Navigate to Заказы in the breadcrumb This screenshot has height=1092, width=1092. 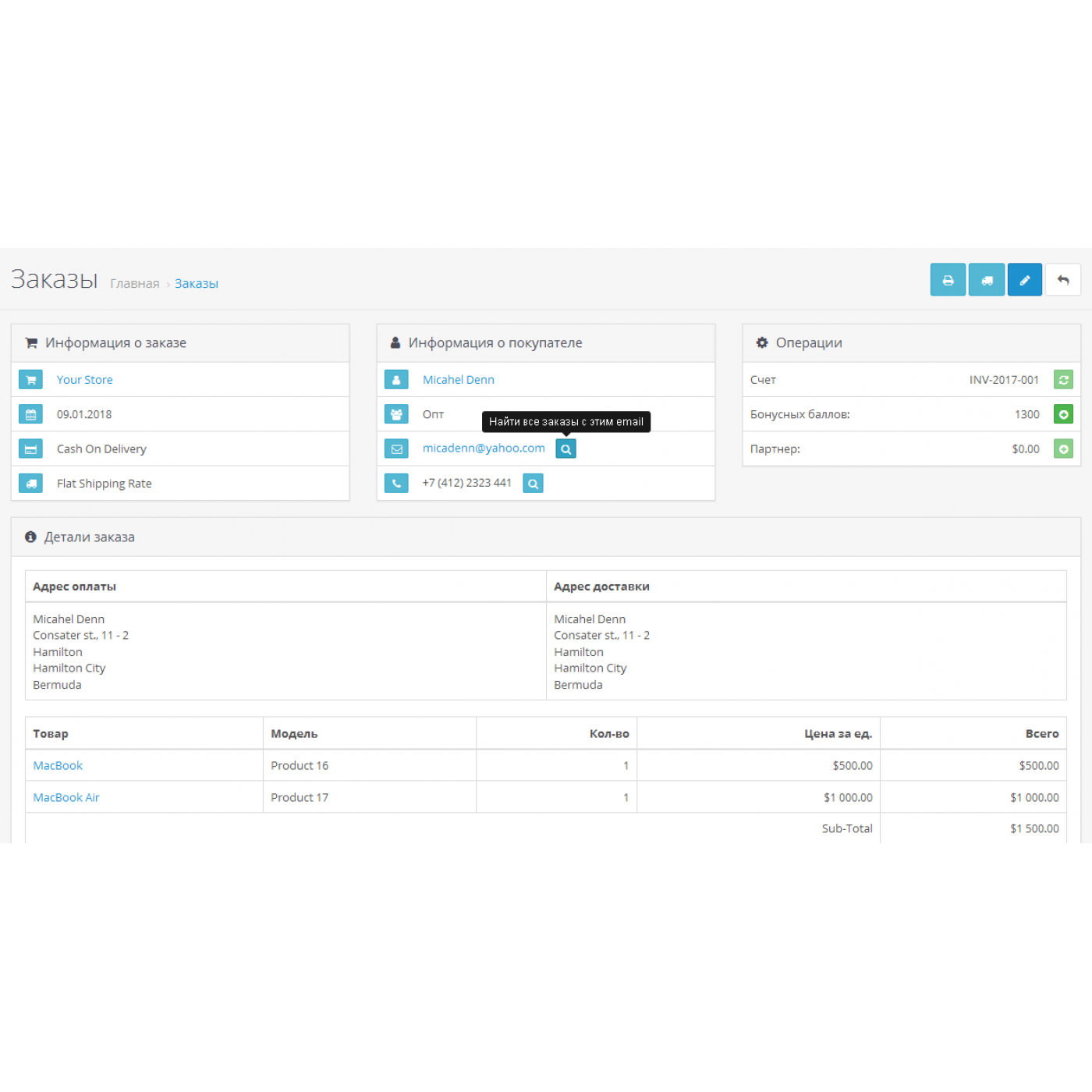click(197, 284)
